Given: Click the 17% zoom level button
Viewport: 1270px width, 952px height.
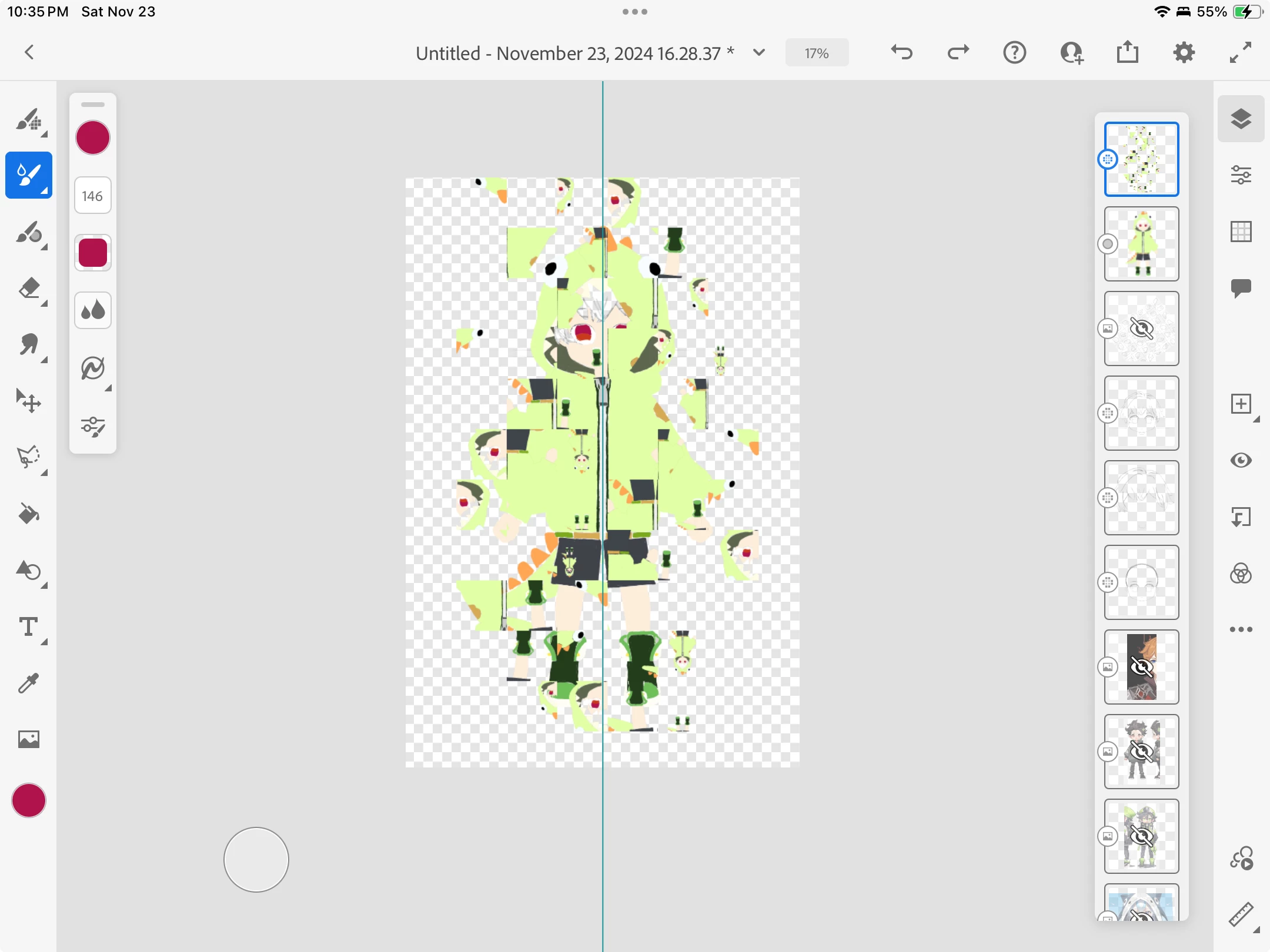Looking at the screenshot, I should click(x=817, y=53).
